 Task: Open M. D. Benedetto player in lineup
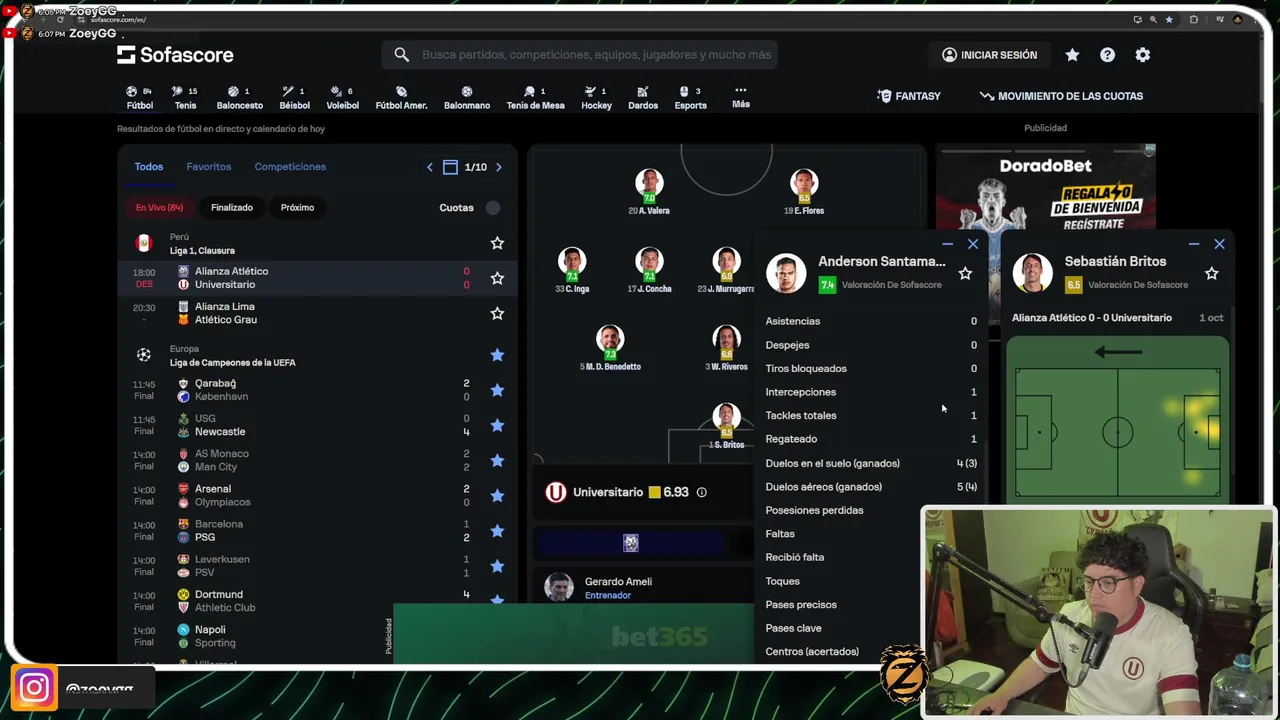610,348
